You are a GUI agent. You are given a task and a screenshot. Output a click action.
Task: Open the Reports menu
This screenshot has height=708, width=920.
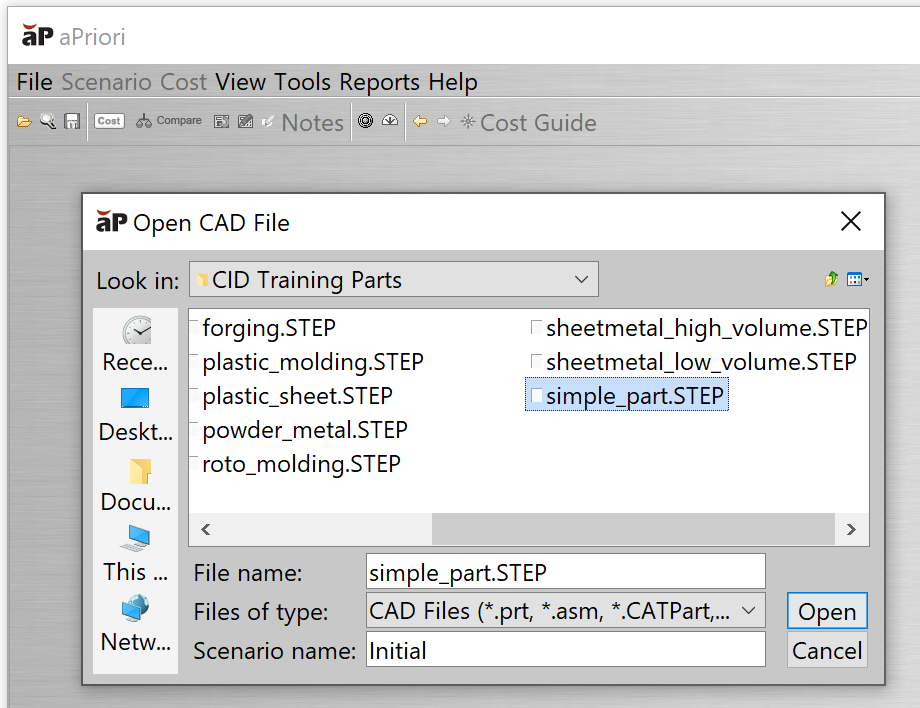380,82
